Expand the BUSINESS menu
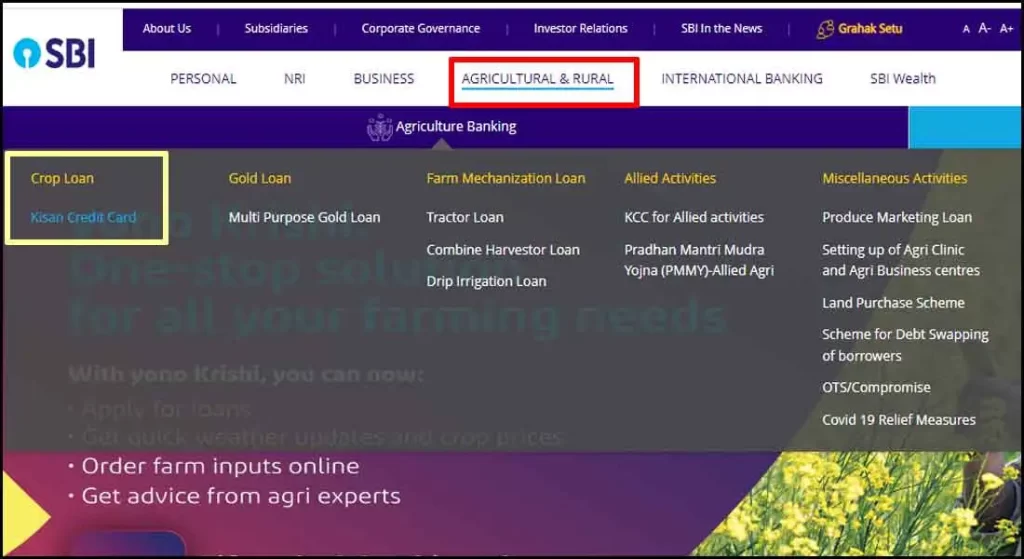Image resolution: width=1024 pixels, height=559 pixels. click(383, 79)
